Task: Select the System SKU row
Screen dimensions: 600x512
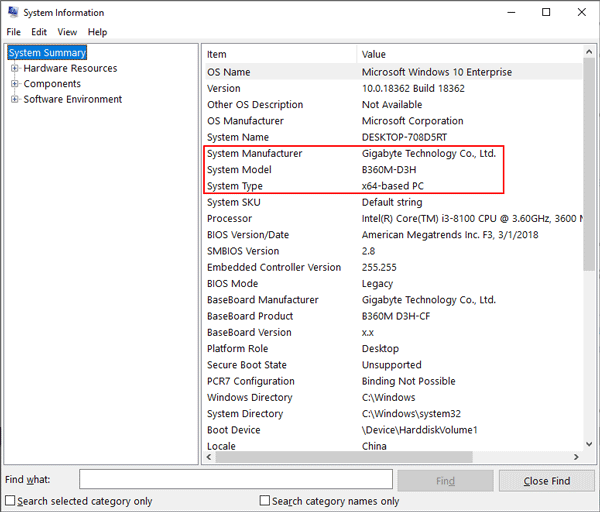Action: [393, 202]
